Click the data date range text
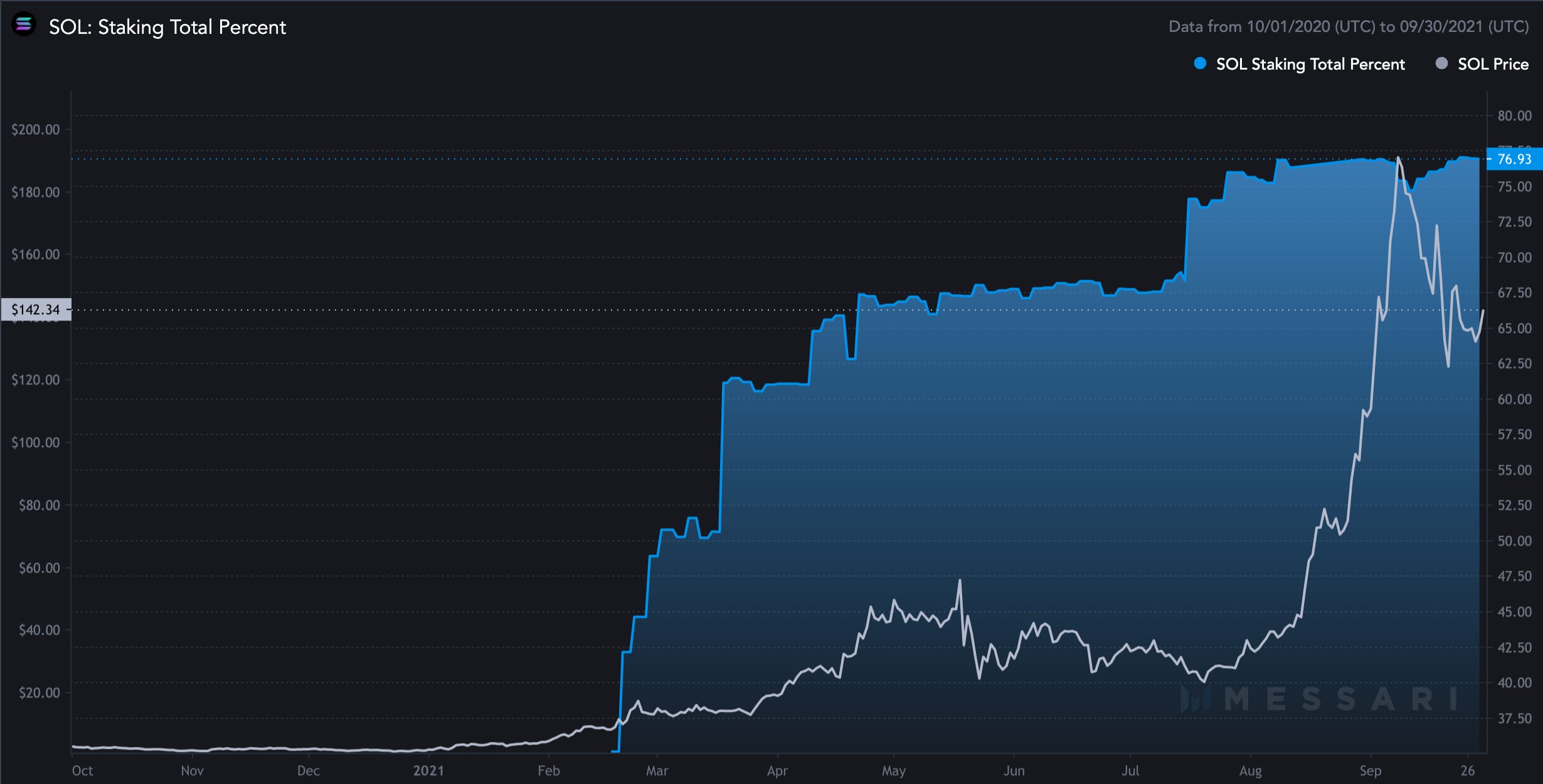 [1349, 27]
